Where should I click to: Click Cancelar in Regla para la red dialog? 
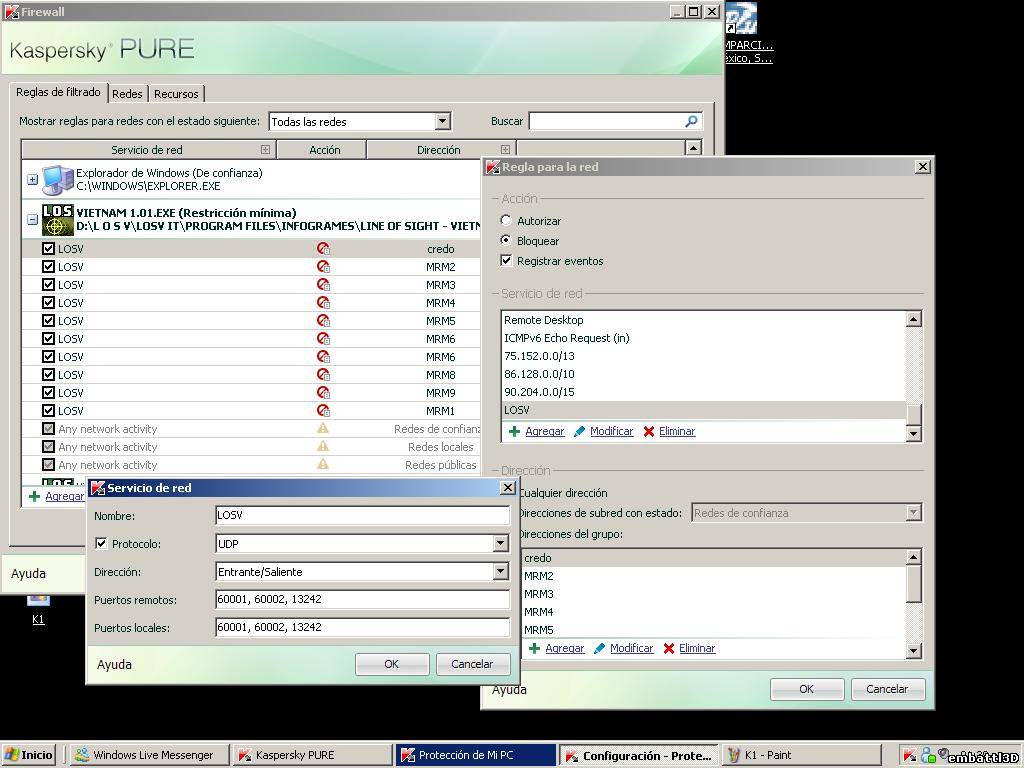(x=888, y=689)
